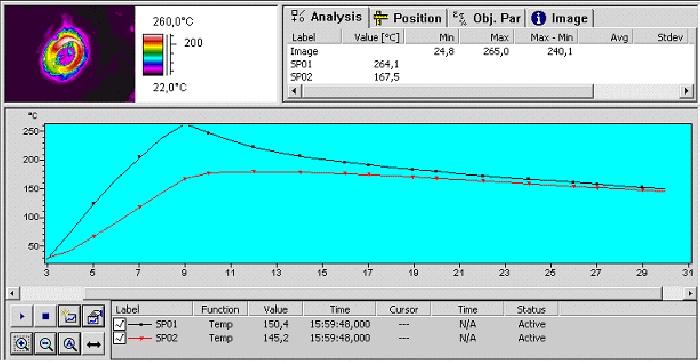
Task: Click the Function column header in plot legend
Action: (x=221, y=309)
